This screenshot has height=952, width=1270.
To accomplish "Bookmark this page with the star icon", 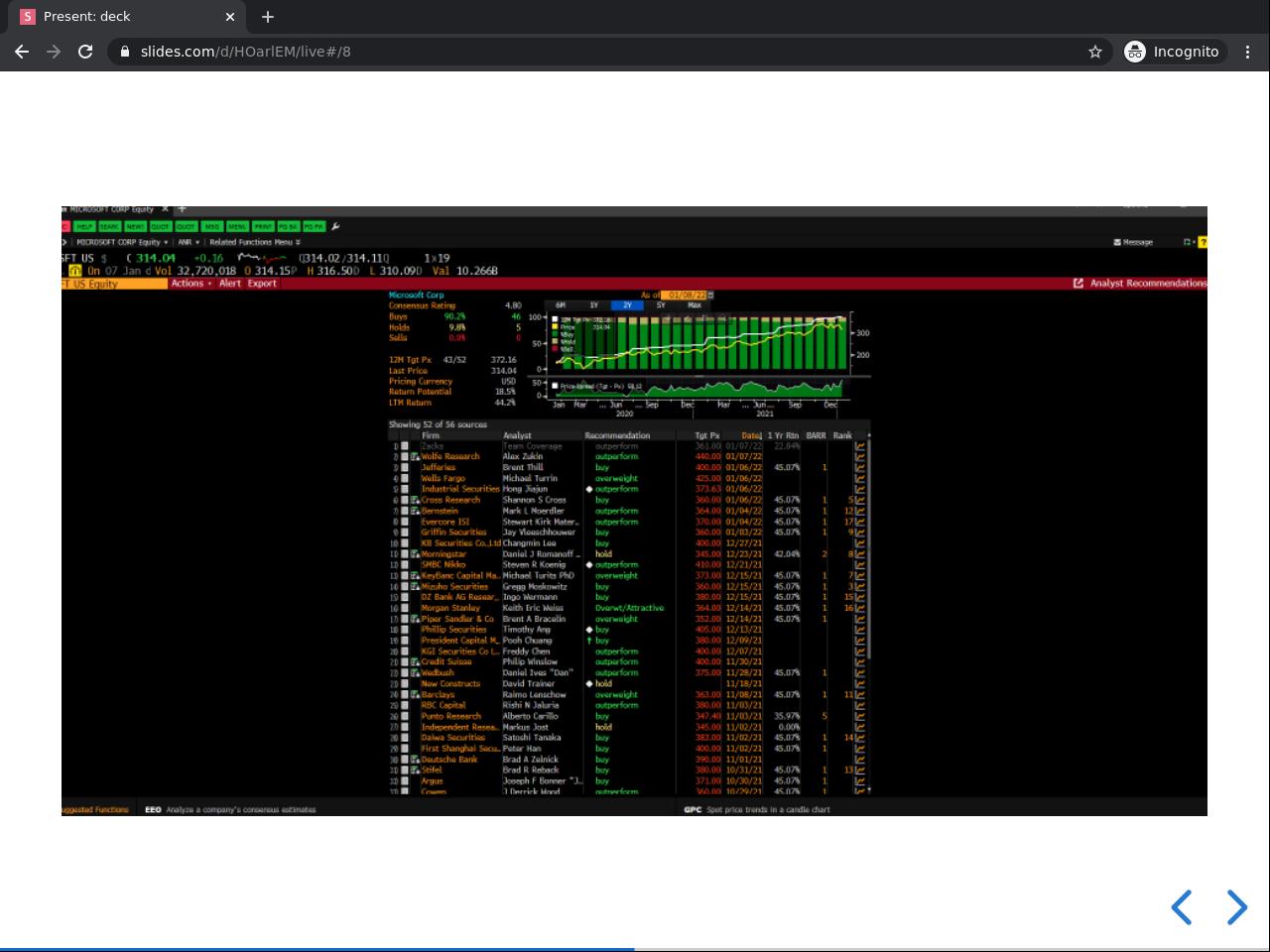I will pyautogui.click(x=1095, y=52).
